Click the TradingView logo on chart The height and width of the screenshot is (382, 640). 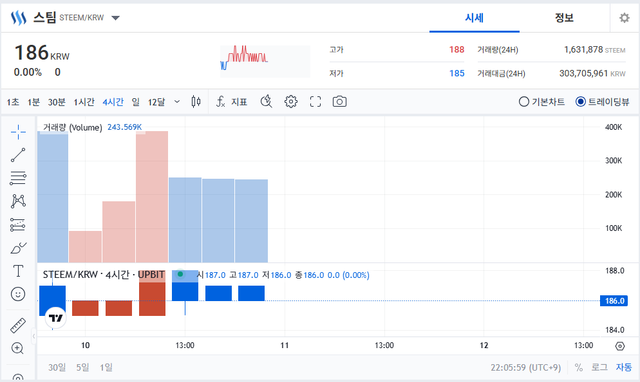pyautogui.click(x=56, y=318)
